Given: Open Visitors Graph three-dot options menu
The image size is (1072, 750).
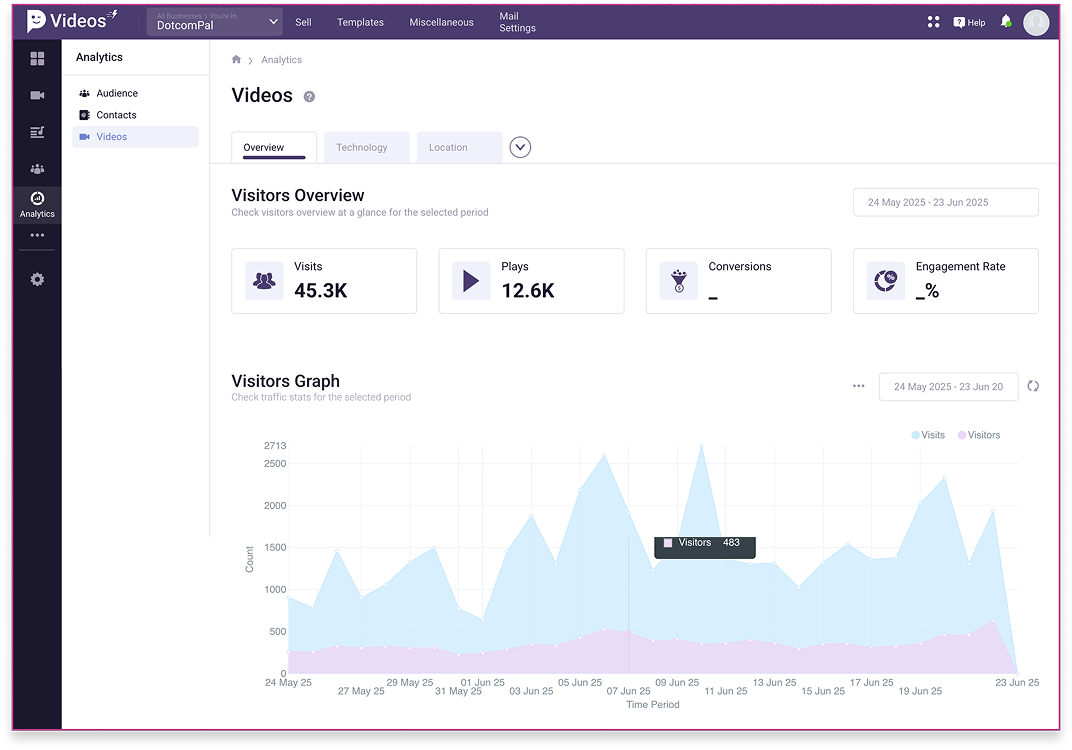Looking at the screenshot, I should pyautogui.click(x=858, y=386).
